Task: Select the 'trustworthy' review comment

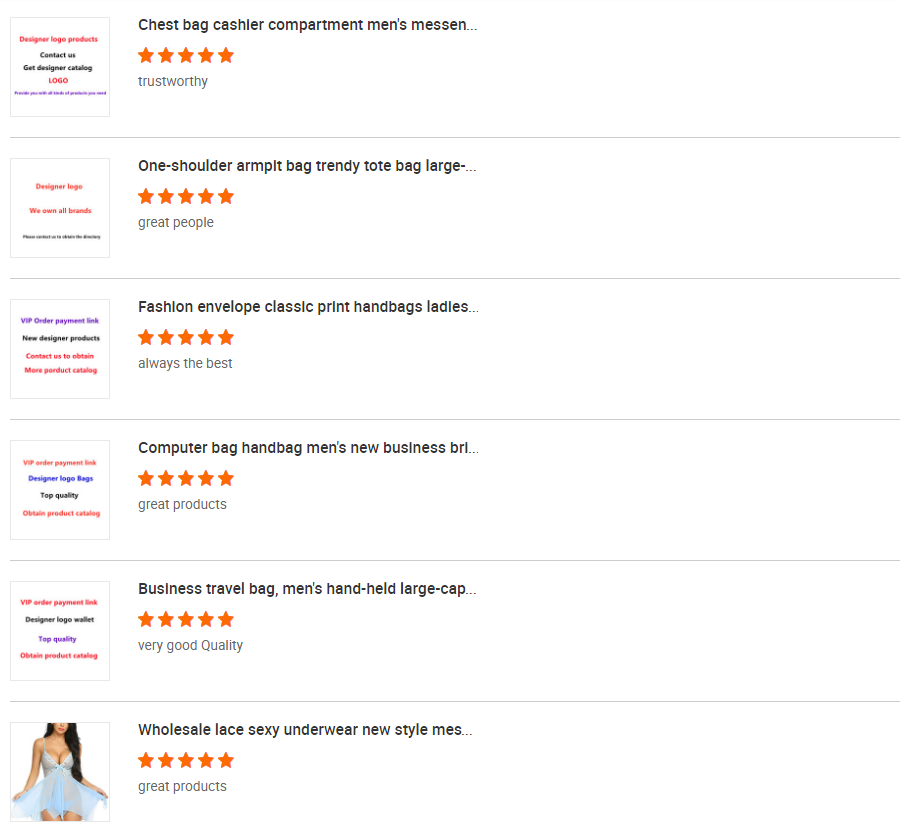Action: (x=173, y=81)
